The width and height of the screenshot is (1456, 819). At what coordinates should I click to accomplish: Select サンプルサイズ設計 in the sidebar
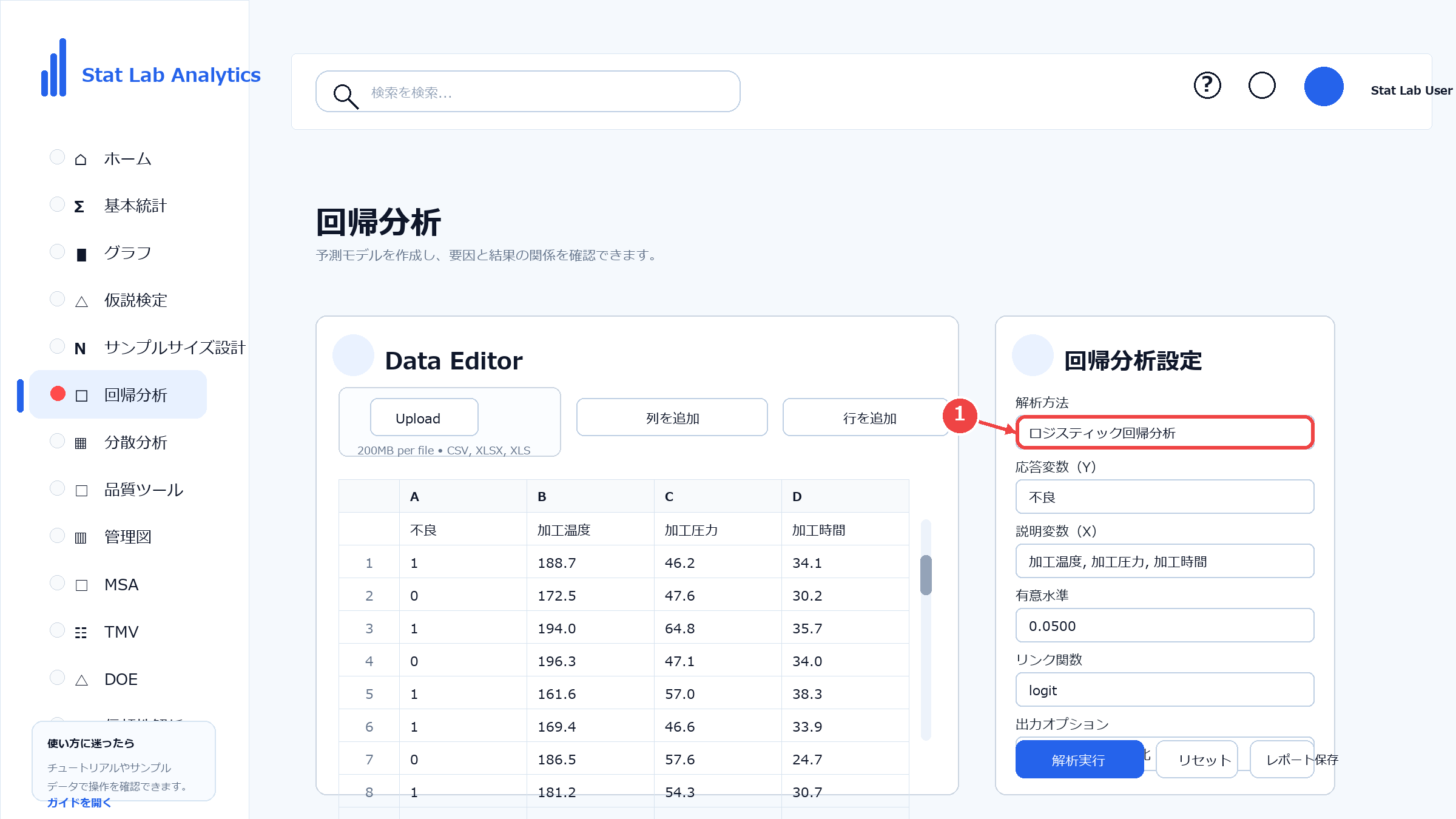tap(175, 348)
